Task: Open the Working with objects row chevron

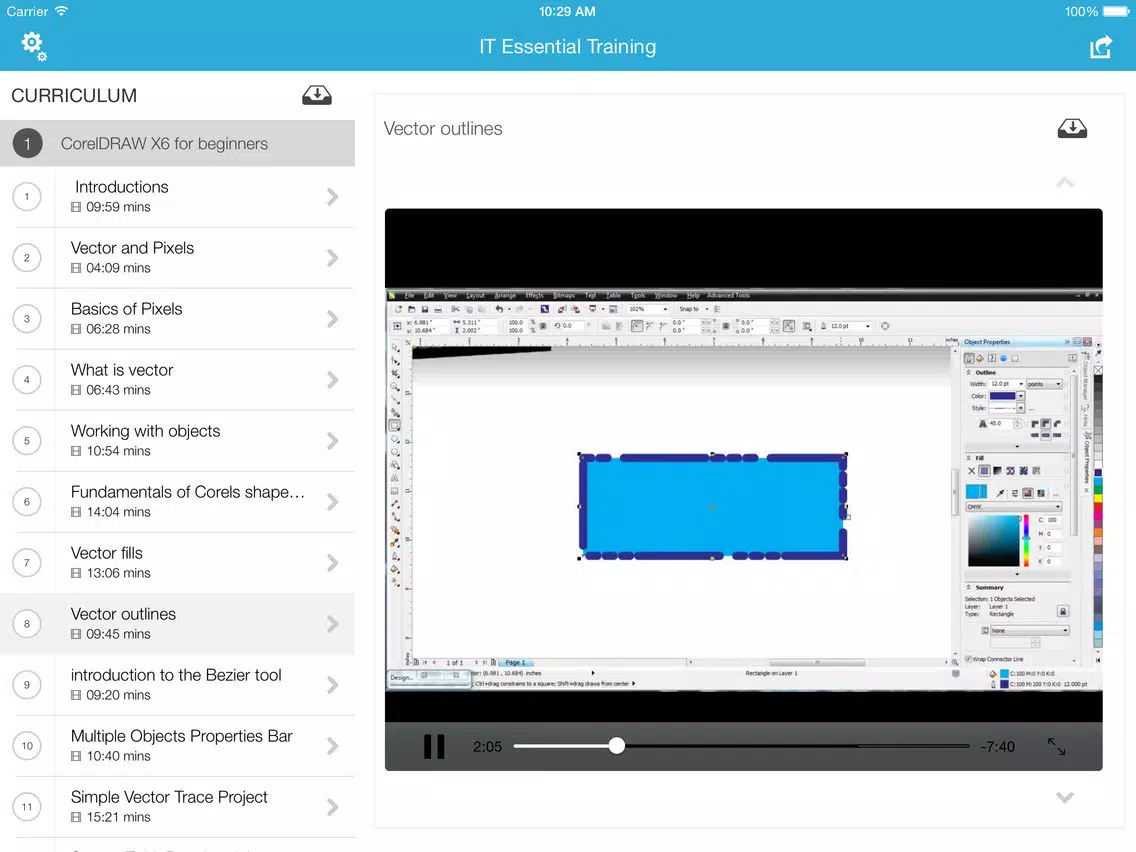Action: pyautogui.click(x=333, y=441)
